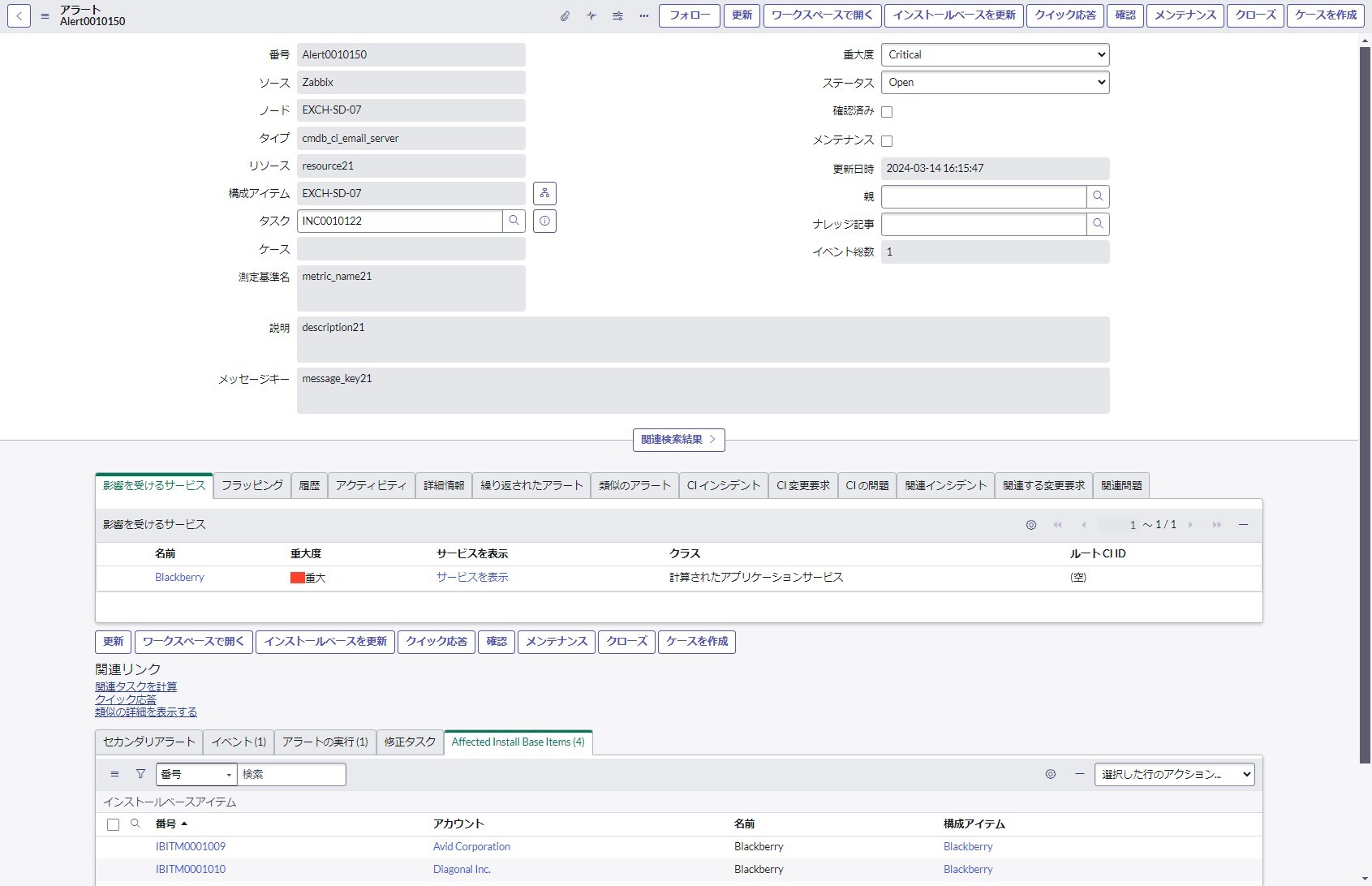
Task: Open 選択した行のアクション dropdown
Action: tap(1174, 774)
